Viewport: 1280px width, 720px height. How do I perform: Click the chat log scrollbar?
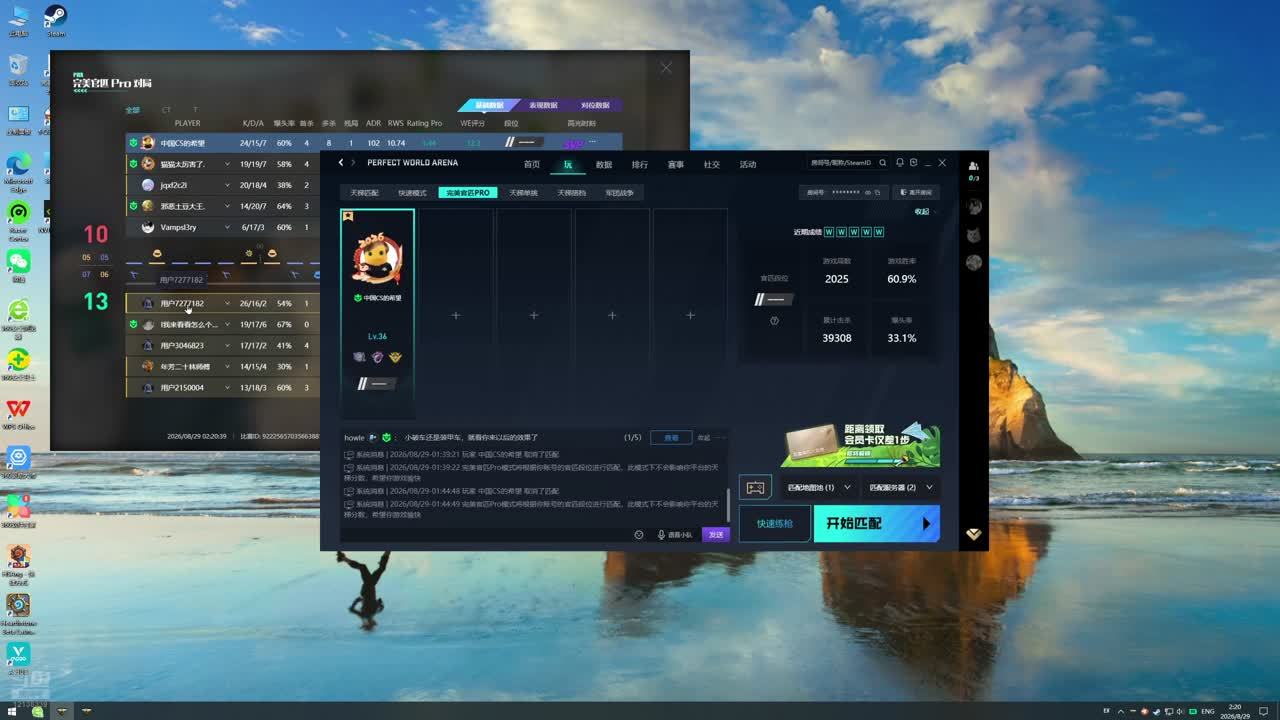(x=728, y=504)
